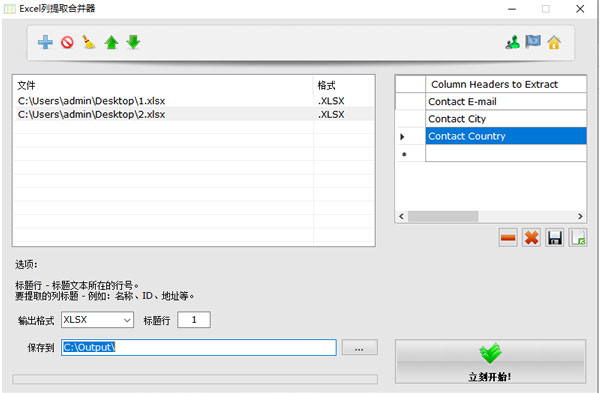Load column headers from file icon
This screenshot has height=393, width=600.
[577, 238]
